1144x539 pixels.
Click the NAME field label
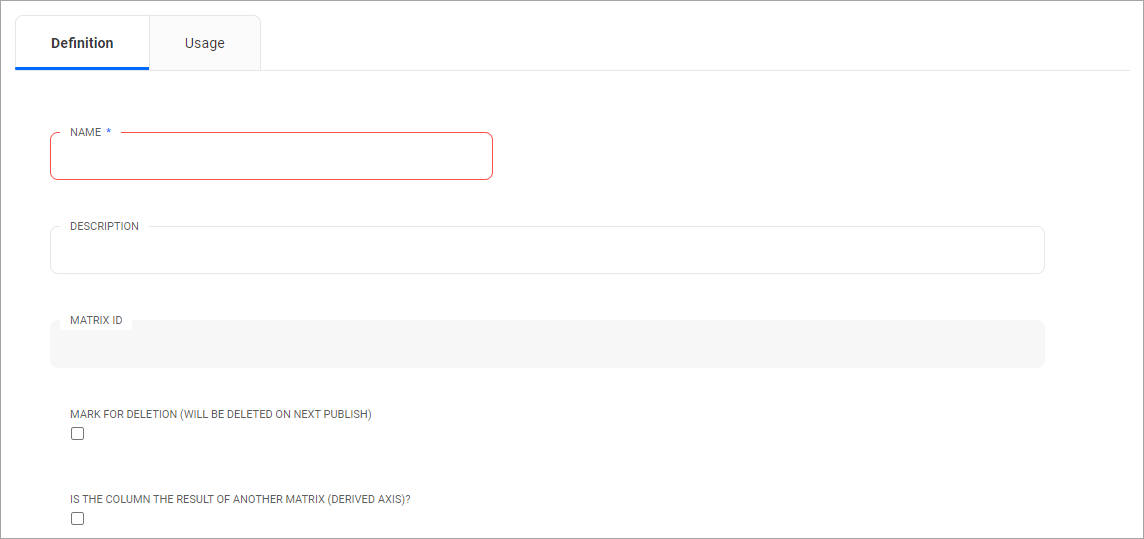point(85,132)
